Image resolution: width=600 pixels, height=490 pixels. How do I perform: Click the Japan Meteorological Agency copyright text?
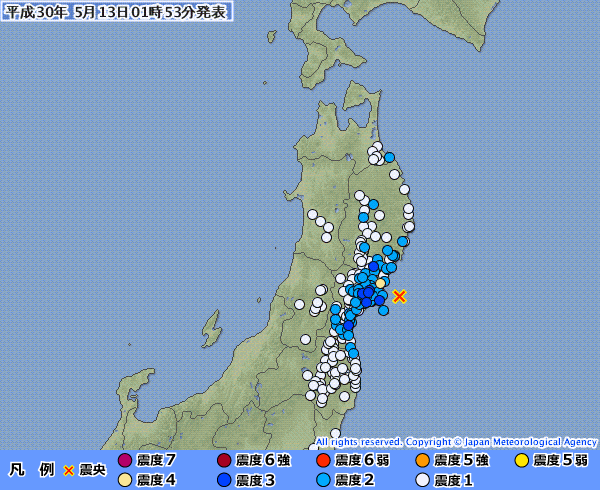[x=457, y=442]
